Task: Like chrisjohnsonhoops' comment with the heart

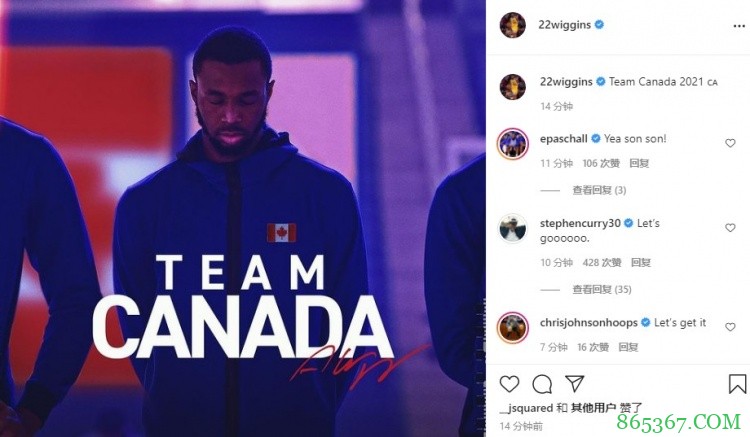Action: click(730, 327)
